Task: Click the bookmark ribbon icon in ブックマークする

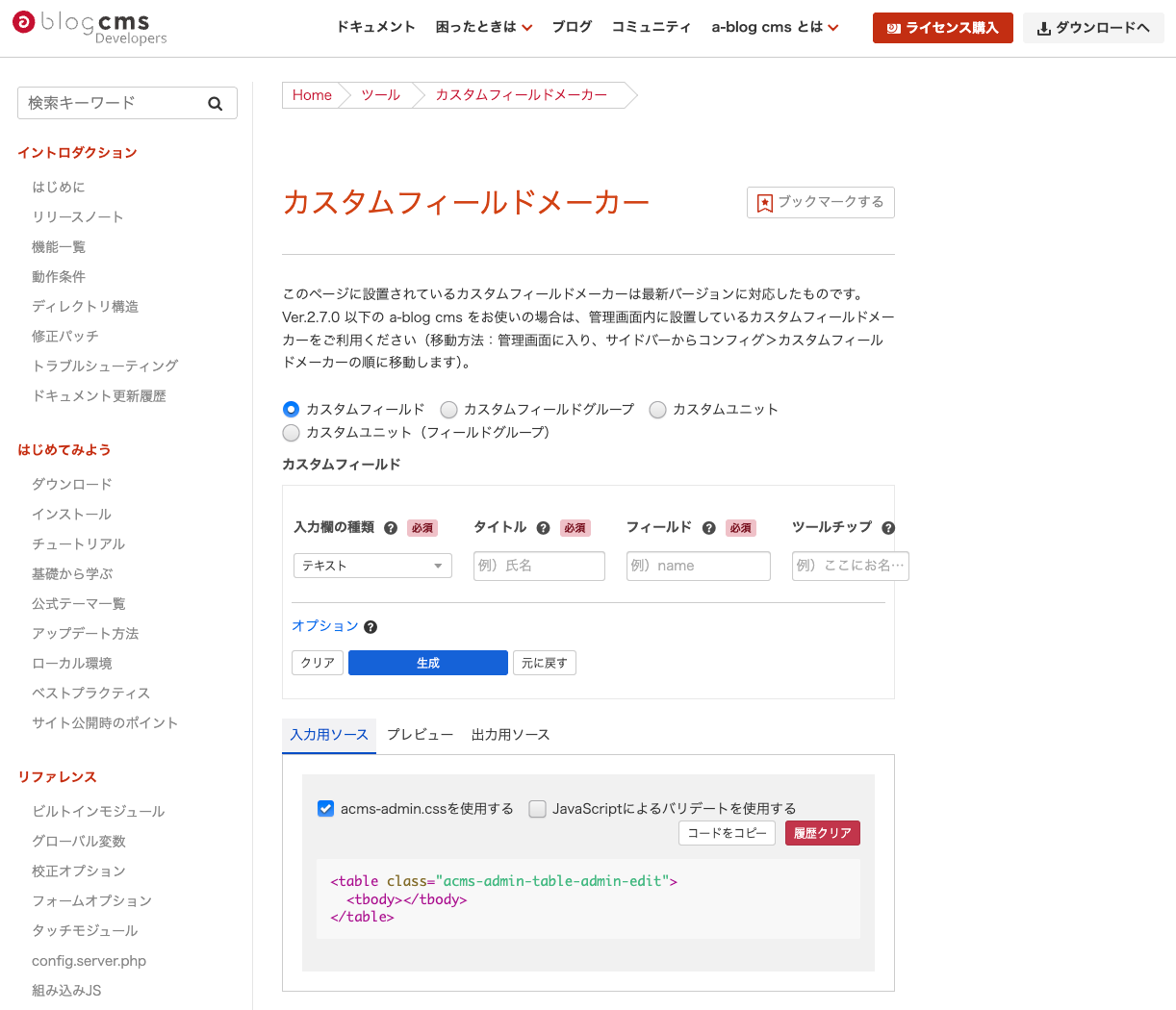Action: 765,202
